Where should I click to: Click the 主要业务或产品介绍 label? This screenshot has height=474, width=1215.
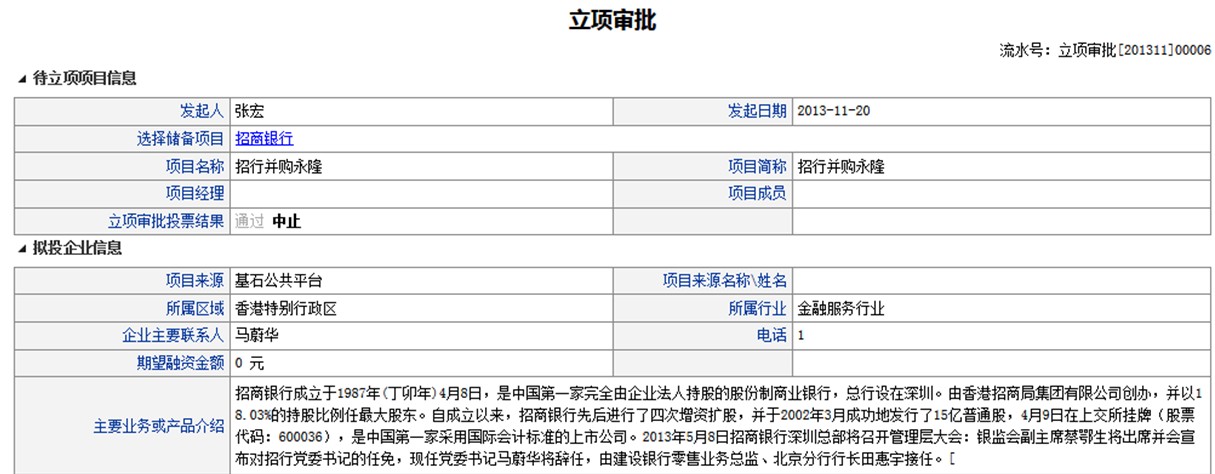pos(158,426)
